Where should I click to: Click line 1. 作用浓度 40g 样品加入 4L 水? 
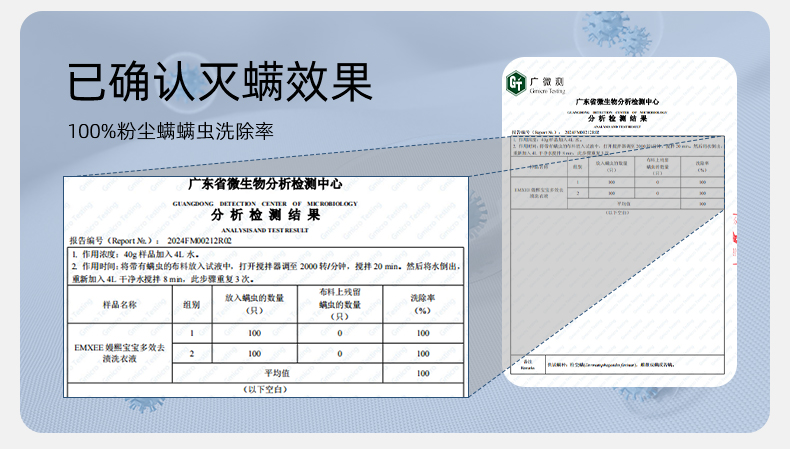135,254
